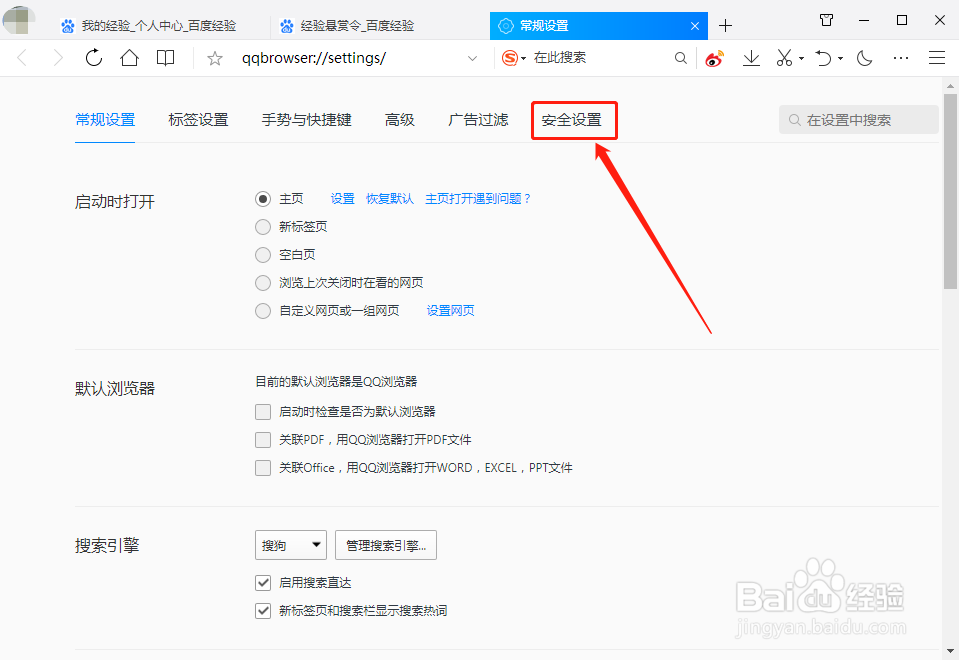Open the Weibo icon in toolbar
The width and height of the screenshot is (959, 660).
pos(714,59)
